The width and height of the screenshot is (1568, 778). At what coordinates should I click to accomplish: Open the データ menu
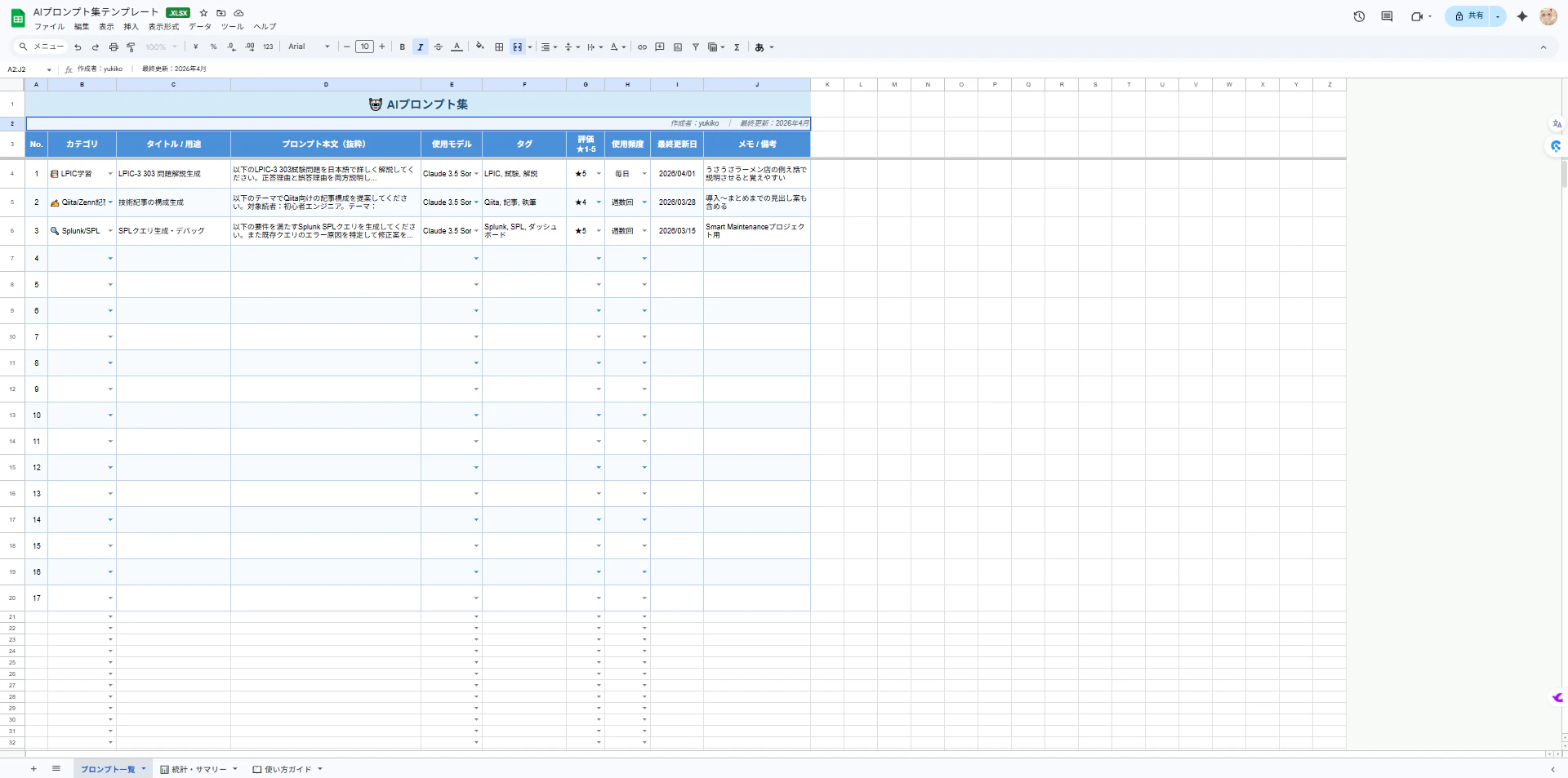pos(200,27)
